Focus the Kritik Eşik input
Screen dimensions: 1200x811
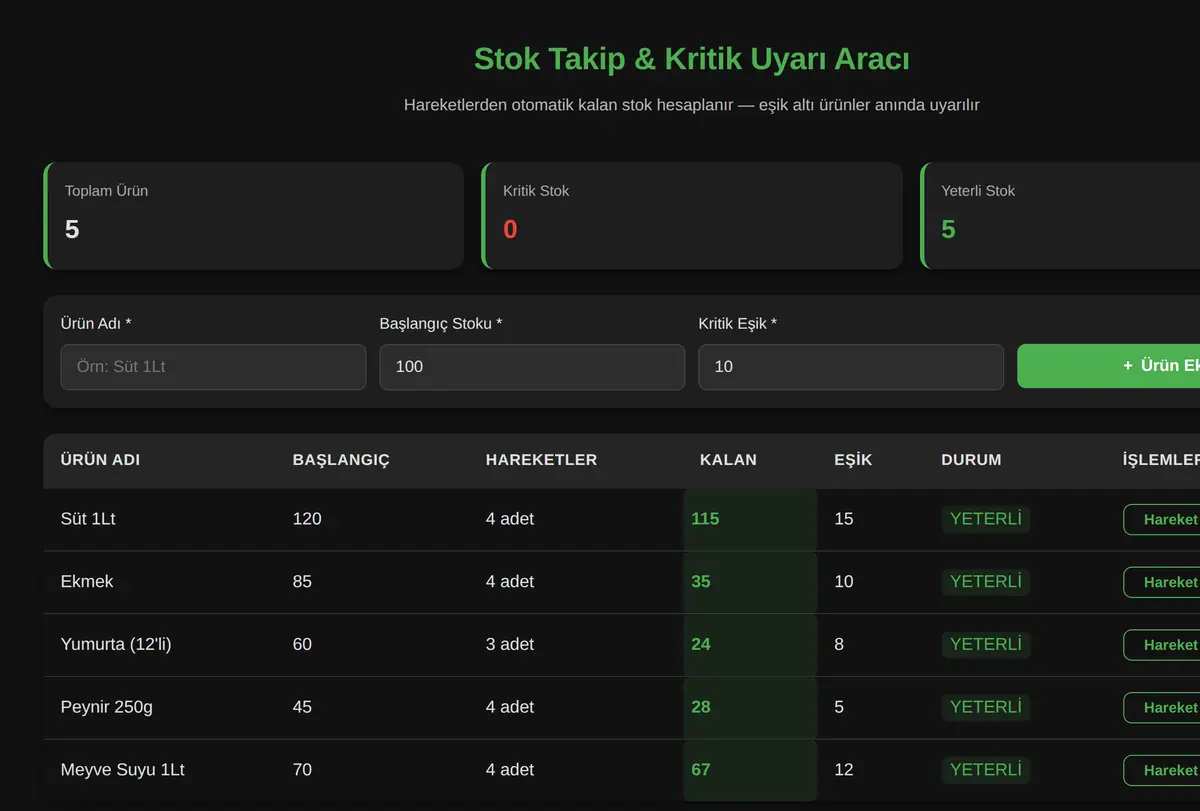click(851, 367)
